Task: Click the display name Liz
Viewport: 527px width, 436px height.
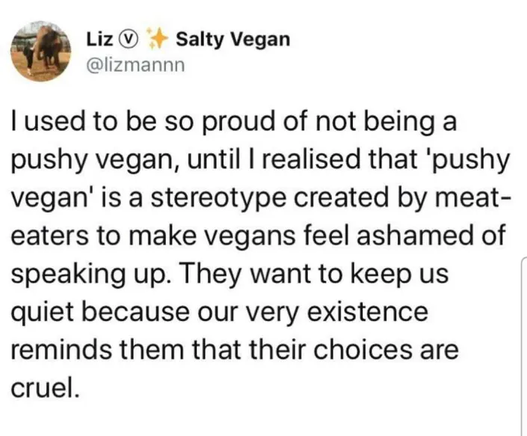Action: coord(99,39)
